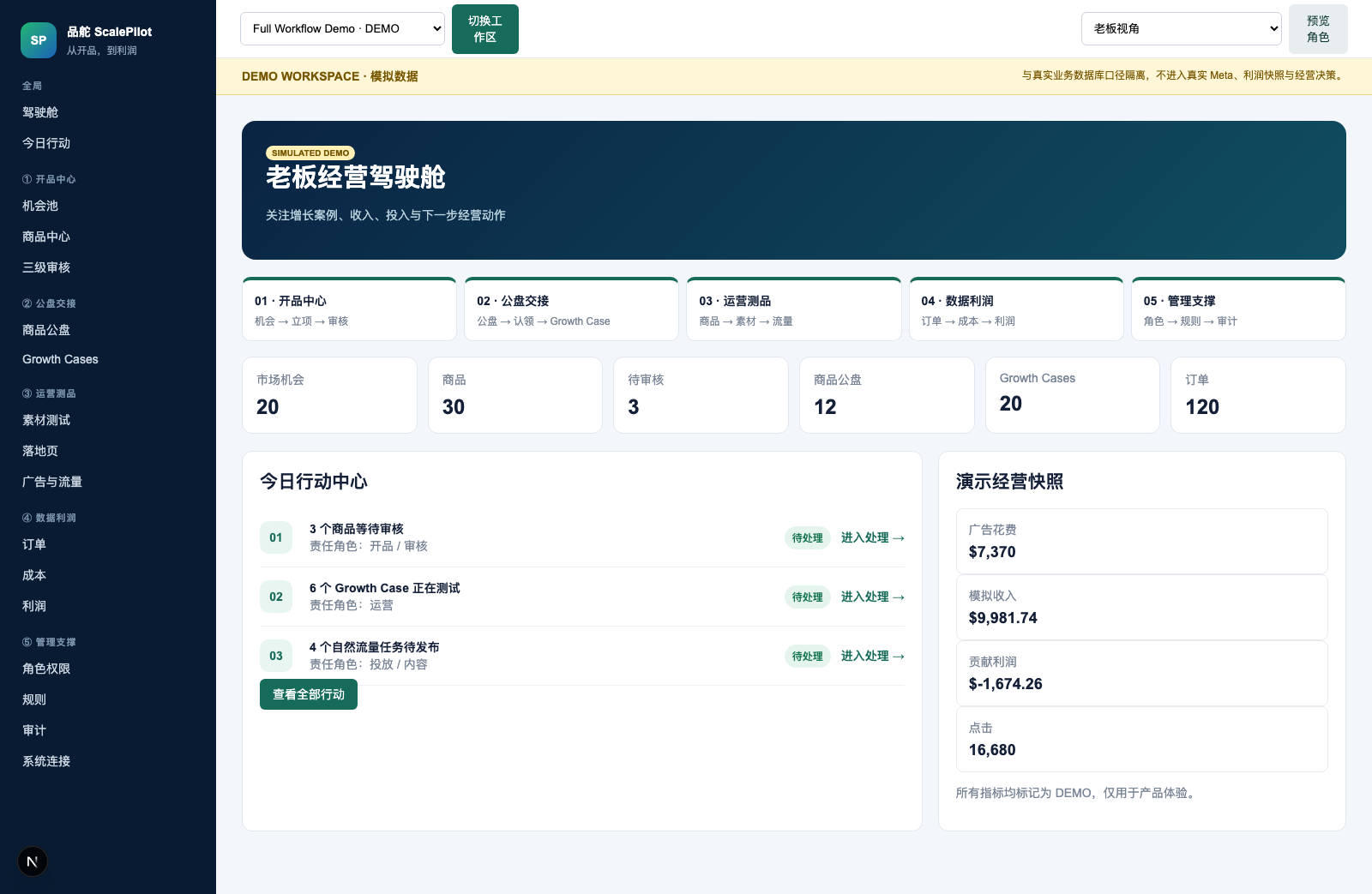Open 审计 in the sidebar

pyautogui.click(x=34, y=730)
